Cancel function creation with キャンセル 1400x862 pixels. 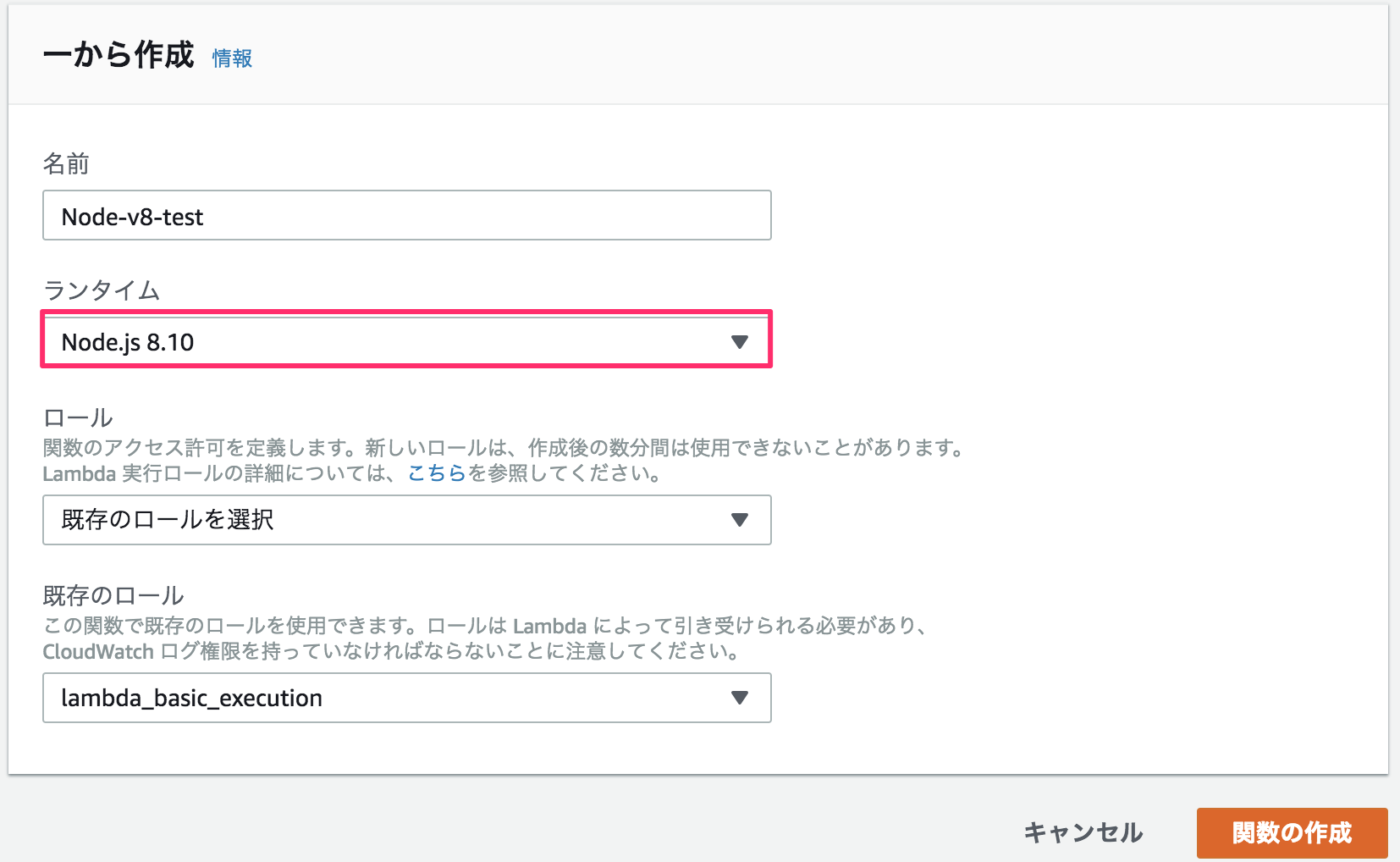pyautogui.click(x=1082, y=832)
